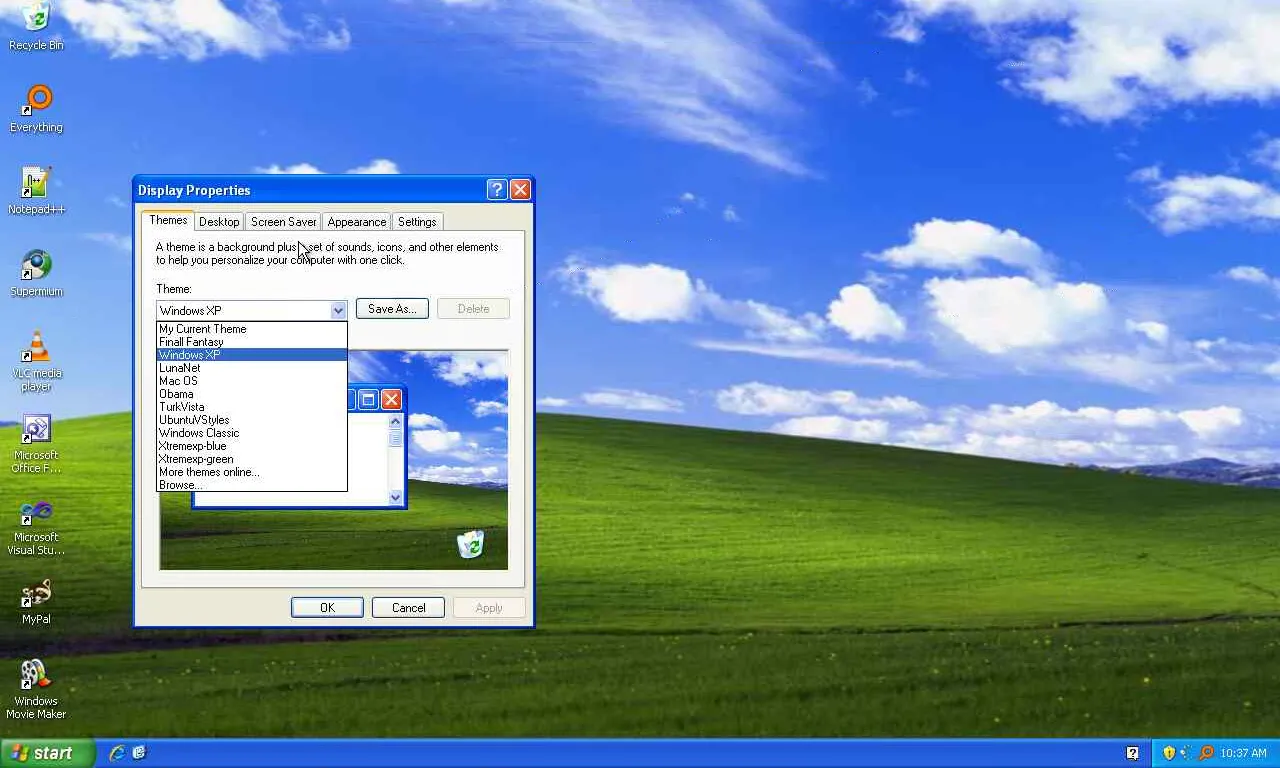
Task: Select the Themes tab
Action: pyautogui.click(x=168, y=220)
